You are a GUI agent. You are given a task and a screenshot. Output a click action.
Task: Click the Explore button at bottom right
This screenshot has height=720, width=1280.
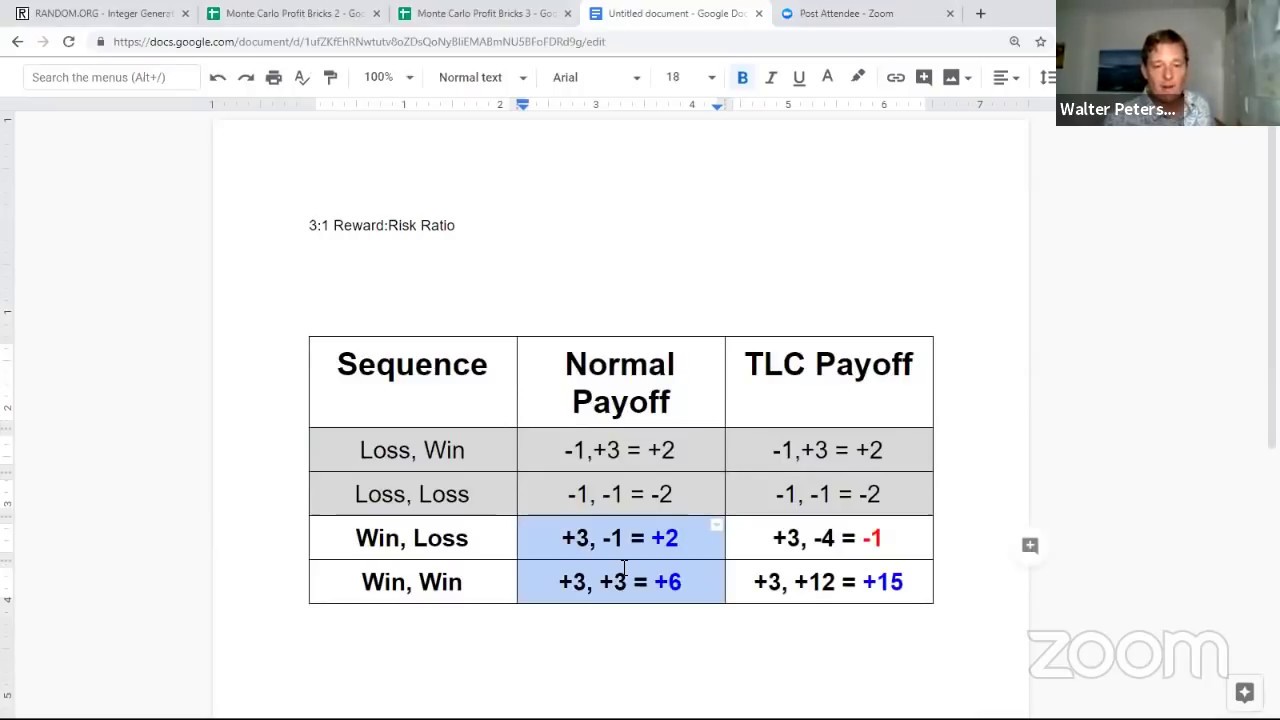1245,692
